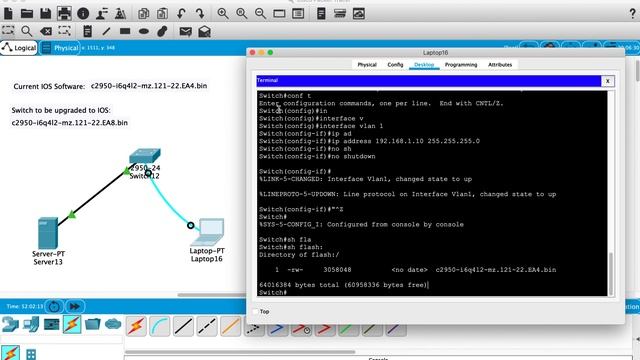The image size is (640, 360).
Task: Paste using the paste icon
Action: point(162,14)
